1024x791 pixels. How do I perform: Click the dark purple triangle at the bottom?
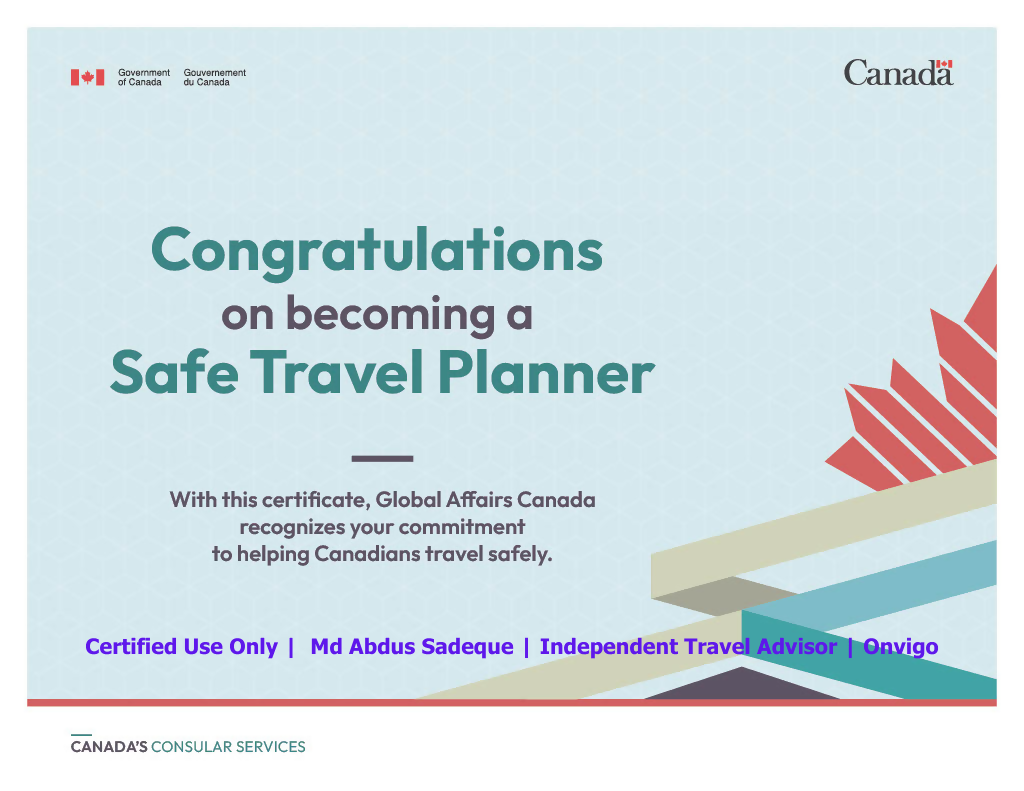(x=740, y=687)
